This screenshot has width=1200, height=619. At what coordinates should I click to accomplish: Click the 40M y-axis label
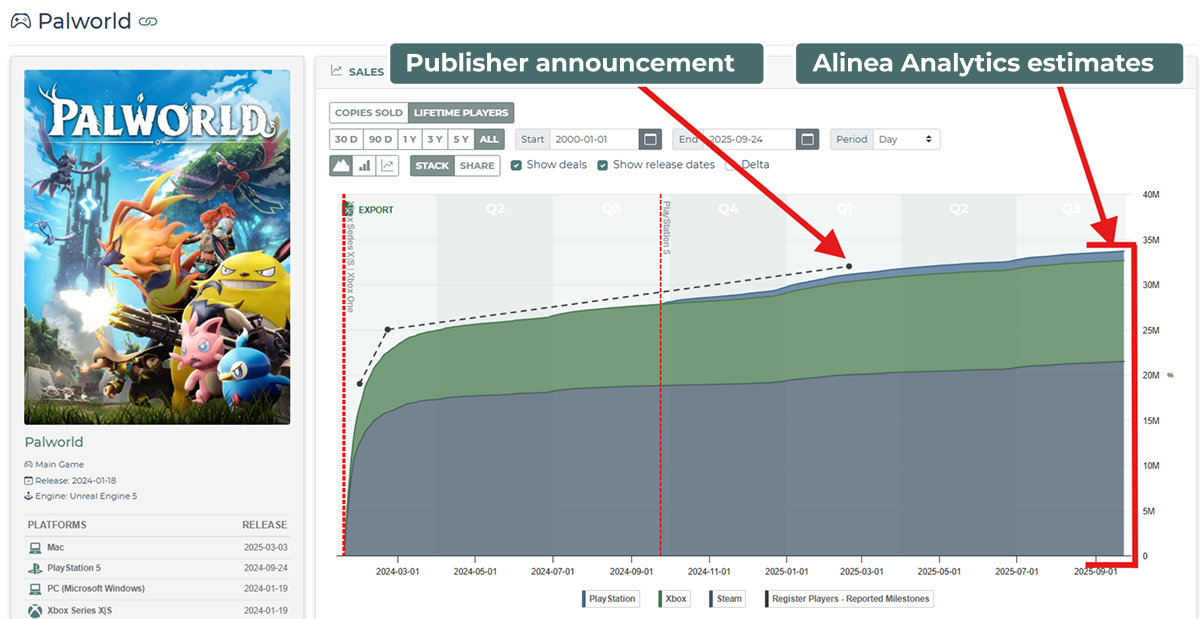pyautogui.click(x=1151, y=196)
